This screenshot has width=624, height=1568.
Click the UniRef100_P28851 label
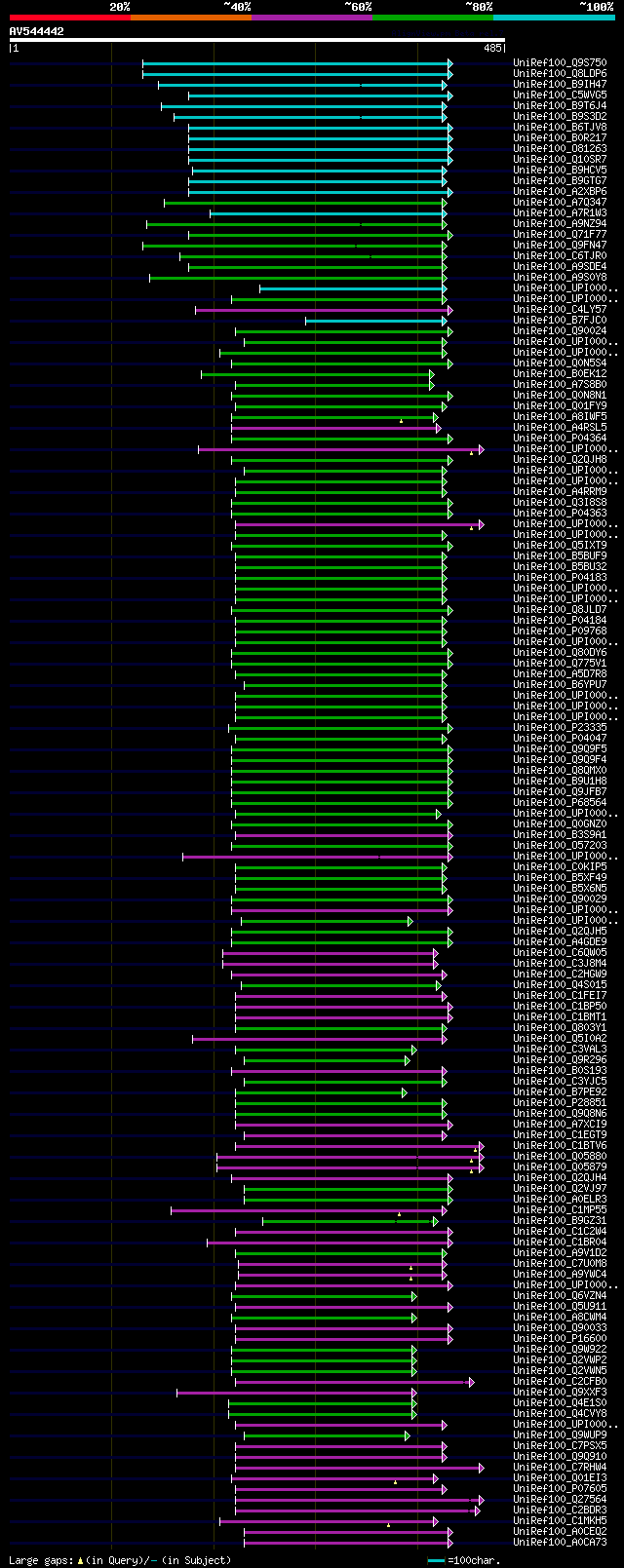click(560, 1103)
